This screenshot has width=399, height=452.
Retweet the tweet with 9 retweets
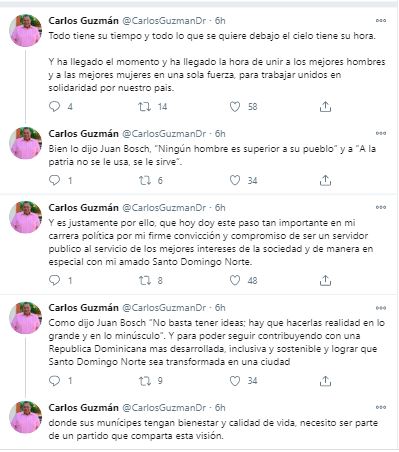145,381
